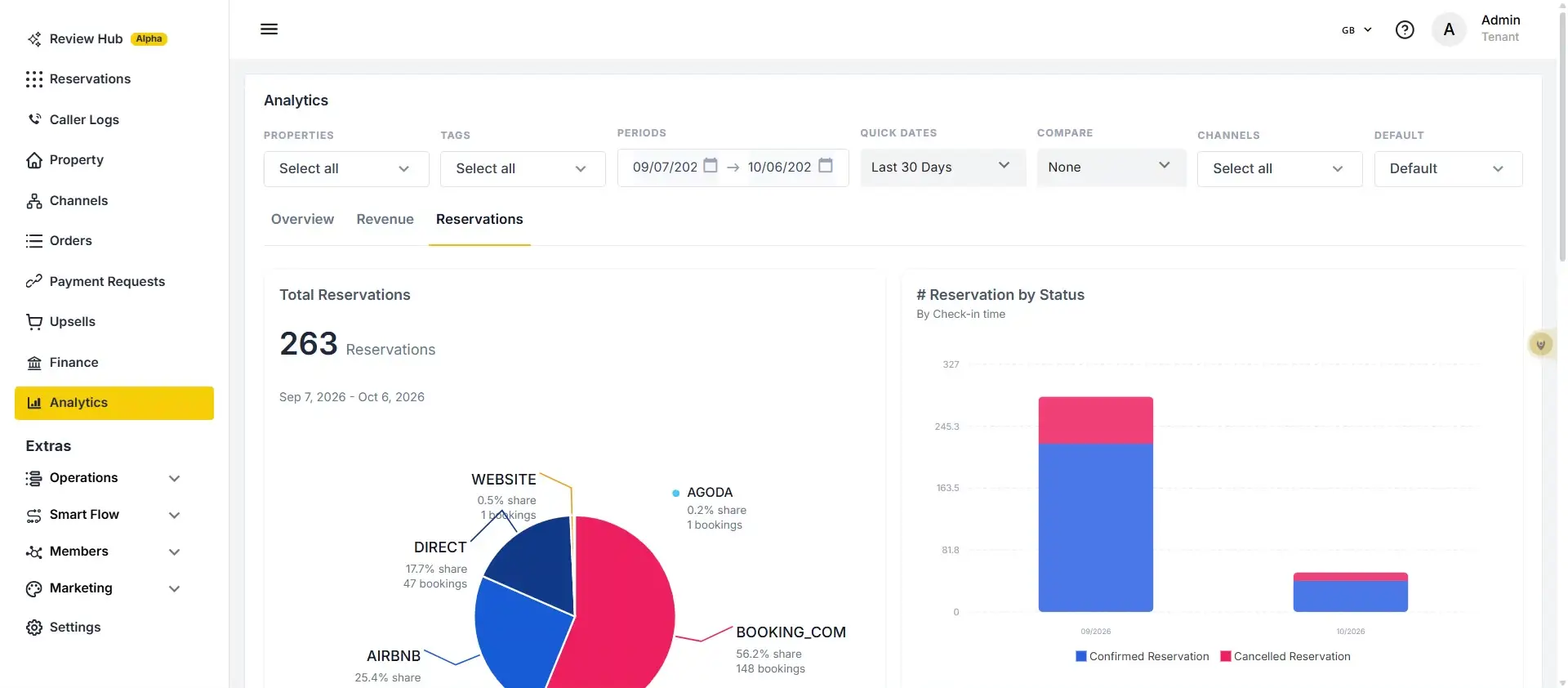Image resolution: width=1568 pixels, height=688 pixels.
Task: Open the Upsells menu item
Action: (73, 322)
